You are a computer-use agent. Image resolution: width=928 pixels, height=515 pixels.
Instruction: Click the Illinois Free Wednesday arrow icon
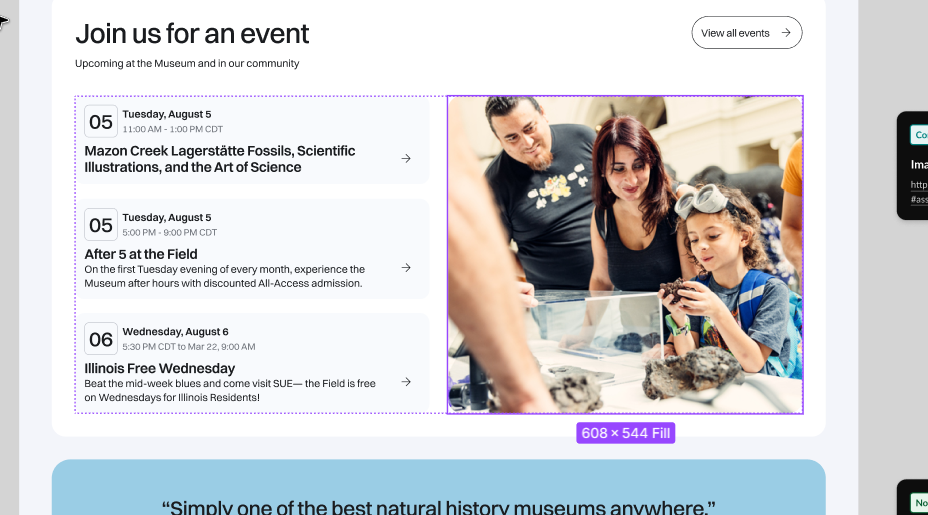coord(406,382)
